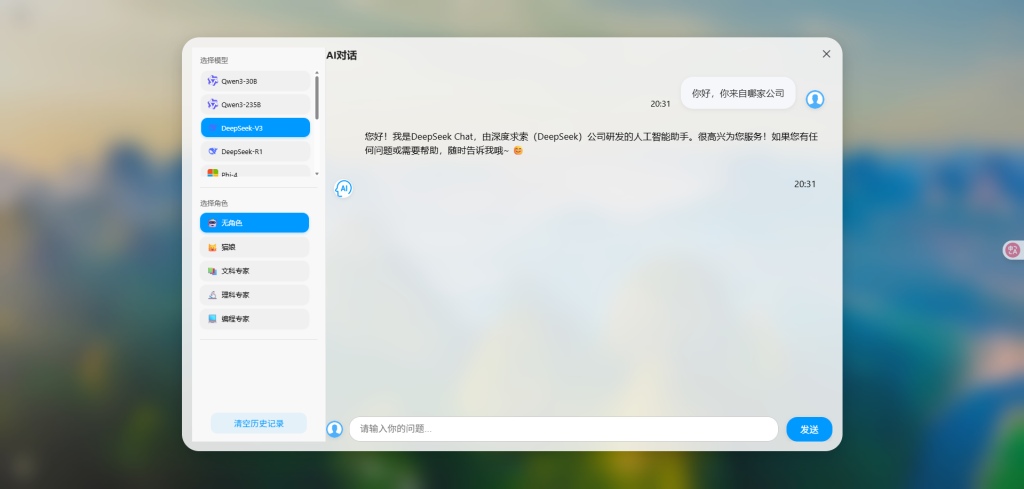Click the model list scrollbar thumb
Viewport: 1024px width, 489px height.
tap(317, 98)
